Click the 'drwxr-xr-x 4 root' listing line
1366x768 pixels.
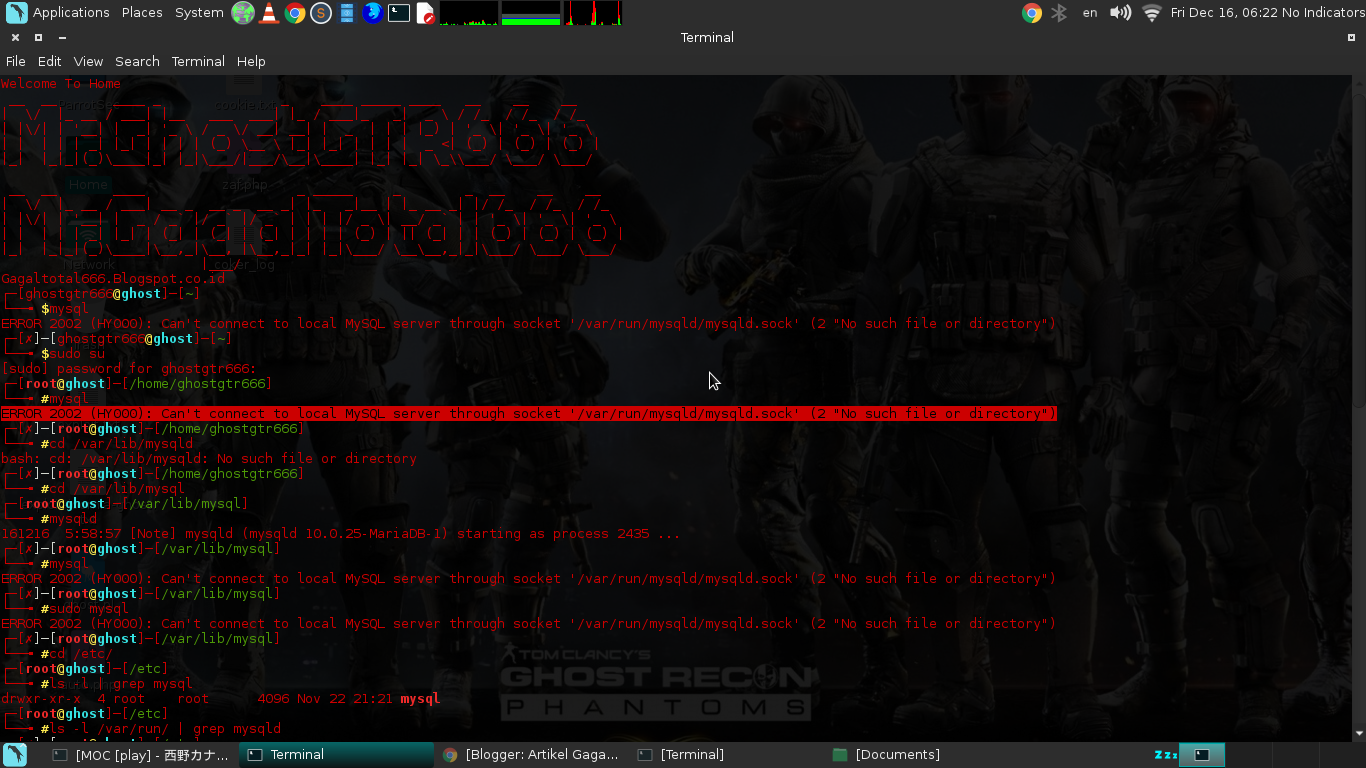coord(221,699)
